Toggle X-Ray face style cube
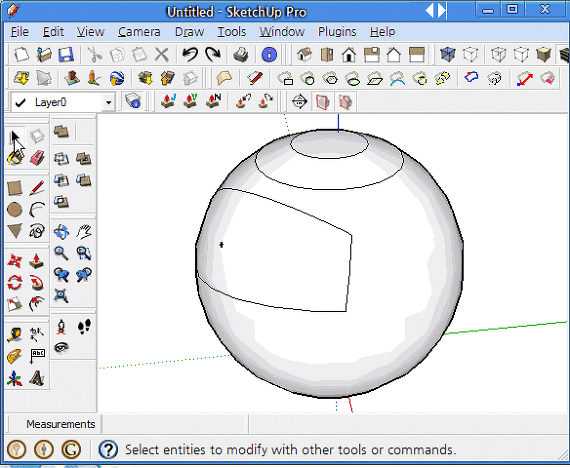The image size is (570, 468). point(448,55)
